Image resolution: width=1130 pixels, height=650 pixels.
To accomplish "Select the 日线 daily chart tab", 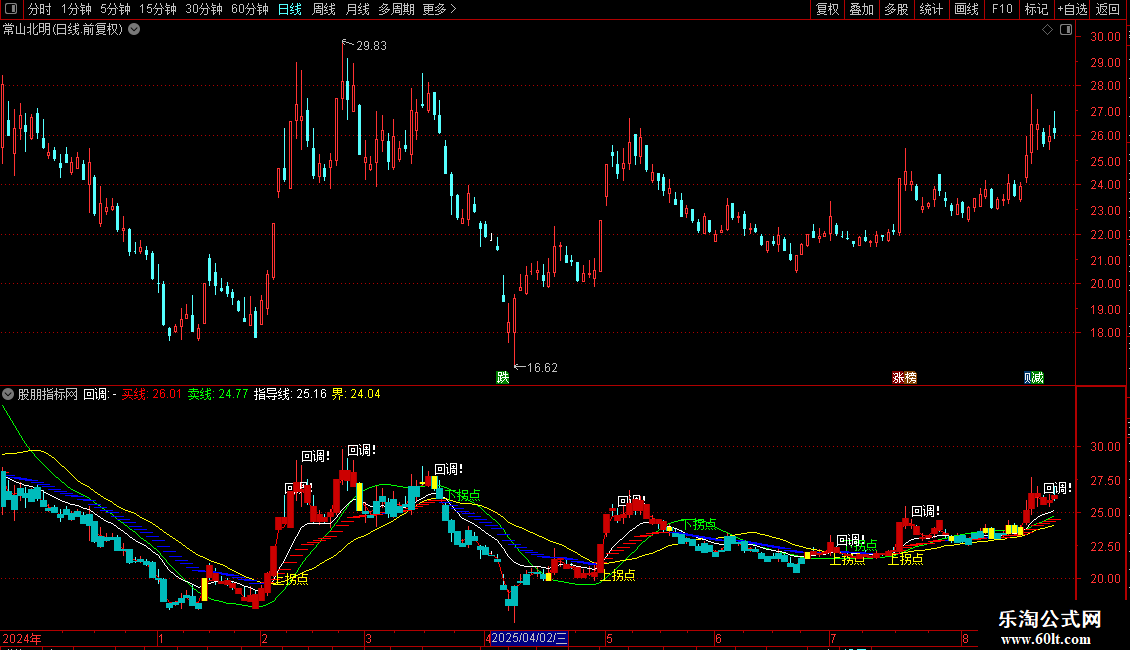I will pyautogui.click(x=290, y=9).
